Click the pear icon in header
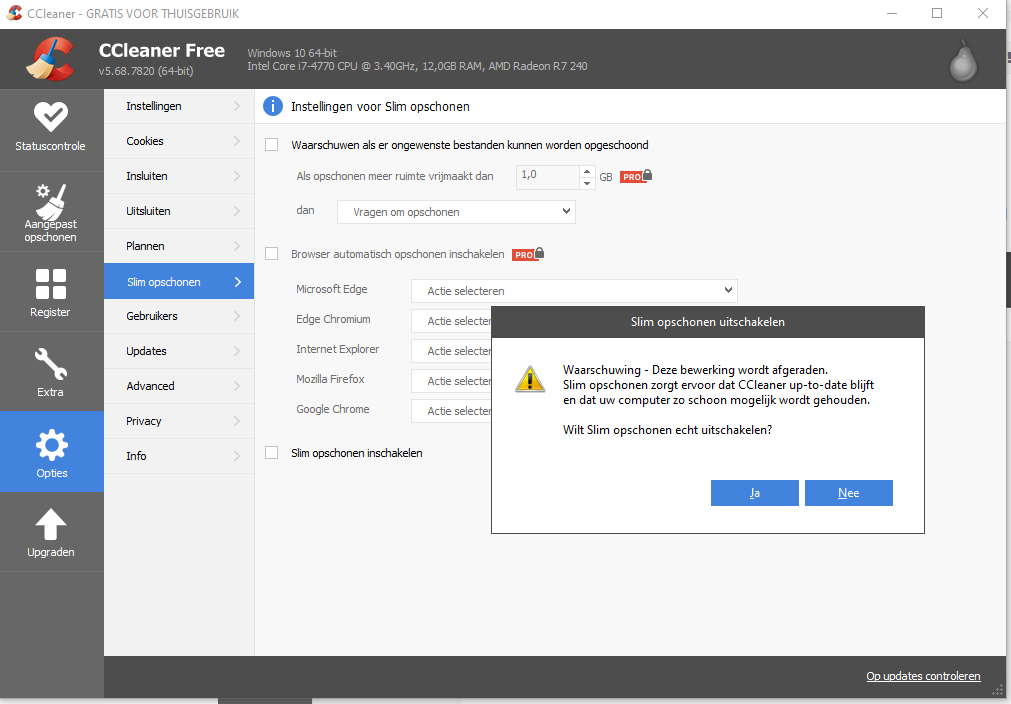Viewport: 1011px width, 704px height. [x=963, y=62]
